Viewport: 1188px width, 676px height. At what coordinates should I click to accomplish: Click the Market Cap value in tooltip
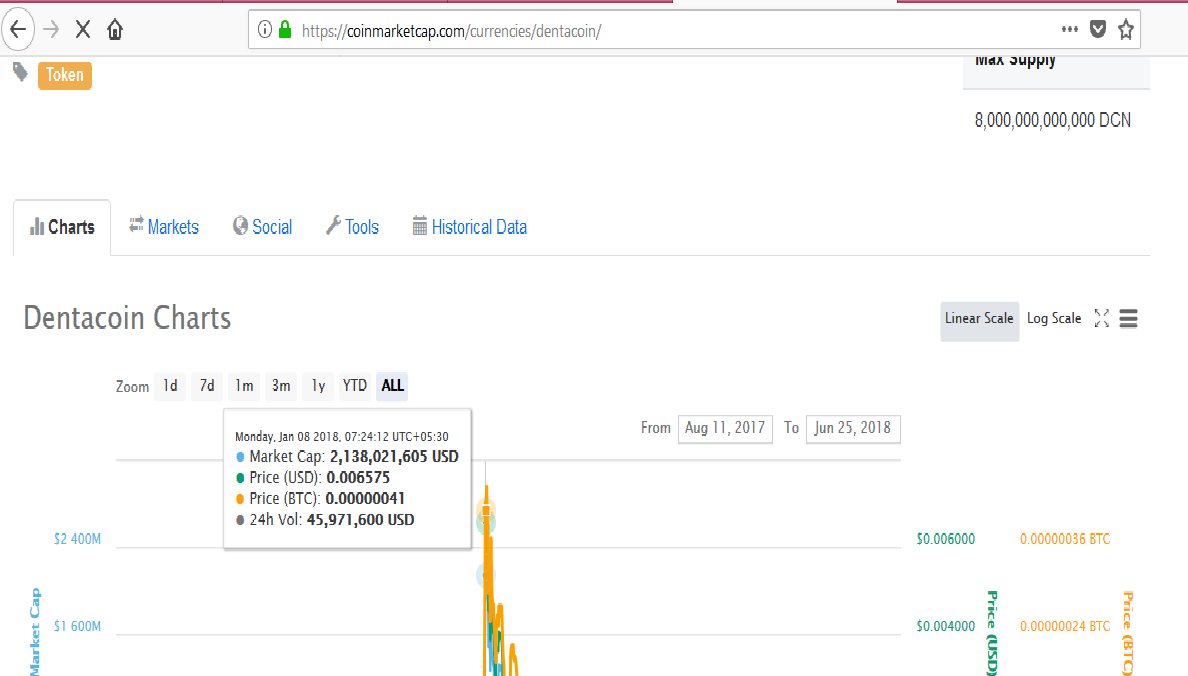coord(394,456)
